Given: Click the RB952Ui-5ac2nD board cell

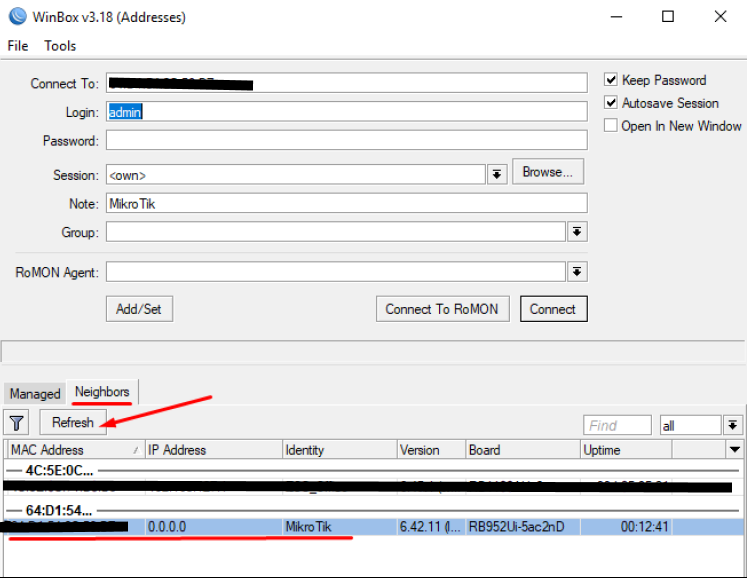Looking at the screenshot, I should point(523,527).
